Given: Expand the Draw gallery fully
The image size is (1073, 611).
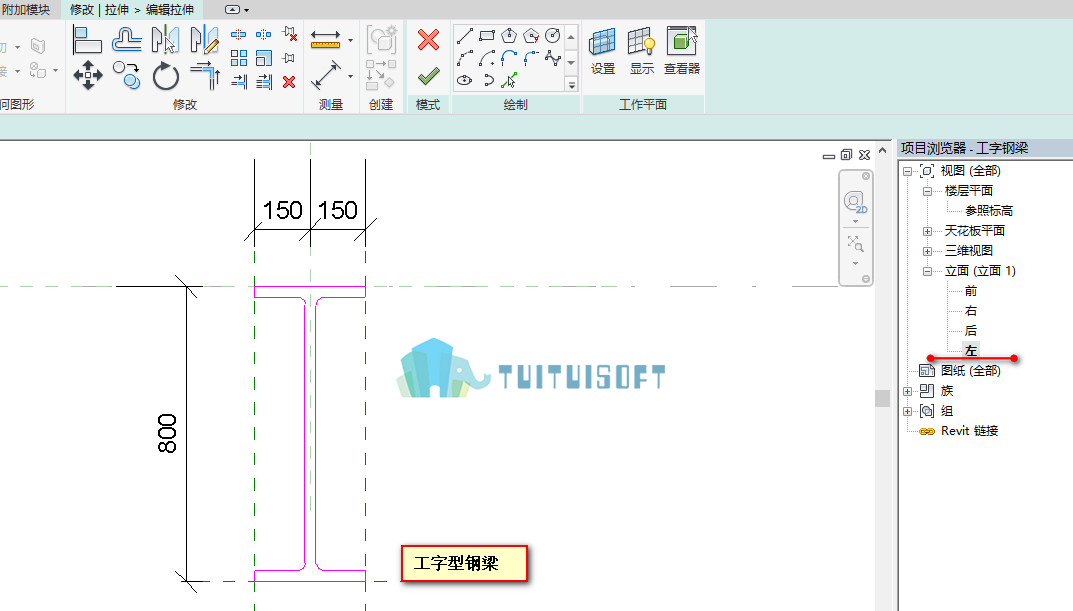Looking at the screenshot, I should point(571,85).
